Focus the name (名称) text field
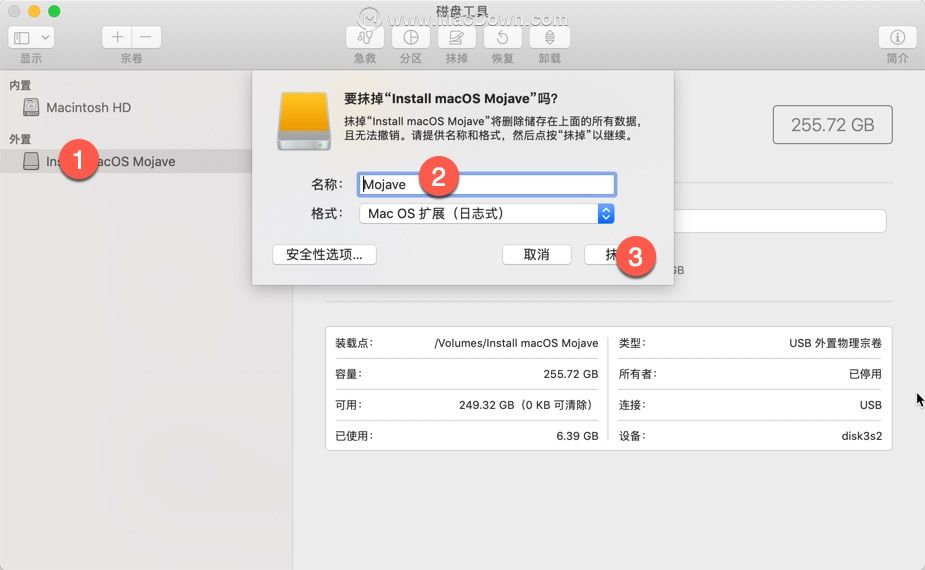The height and width of the screenshot is (570, 925). pos(487,185)
